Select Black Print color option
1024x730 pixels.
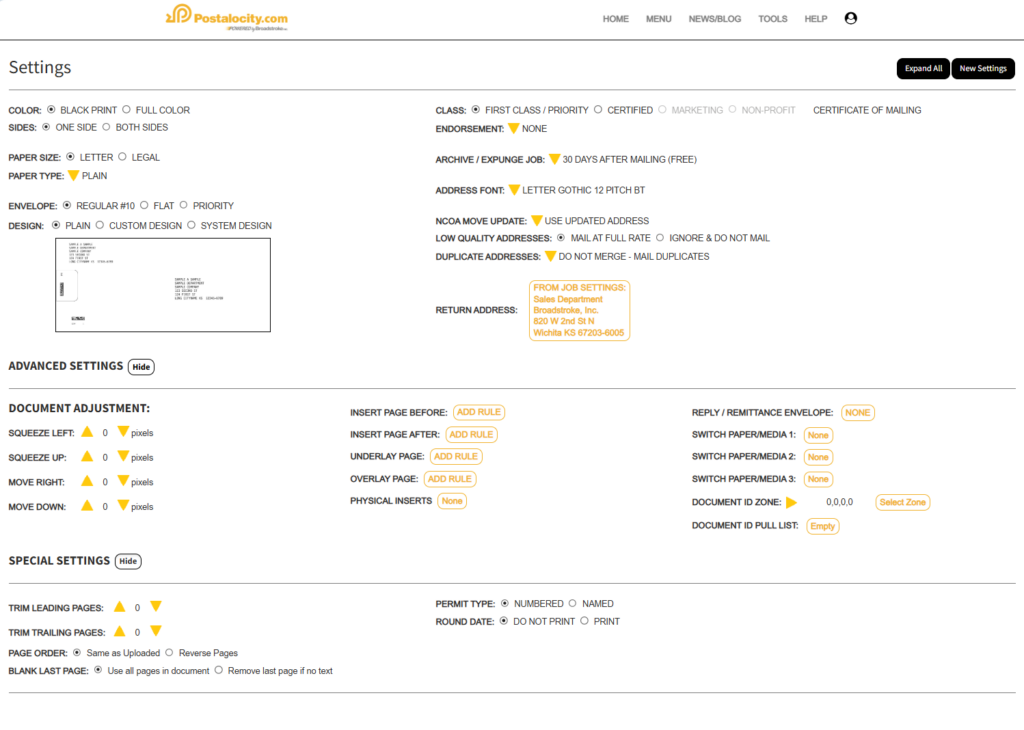click(51, 110)
